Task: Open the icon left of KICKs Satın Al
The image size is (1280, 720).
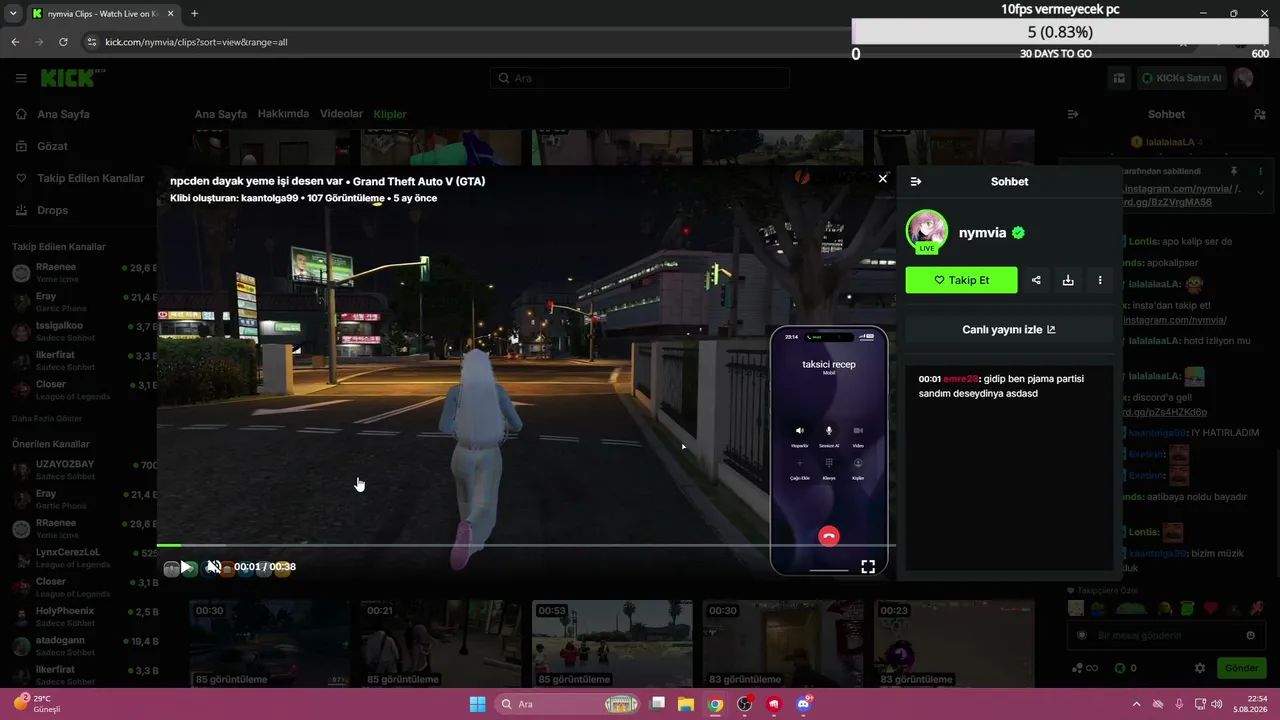Action: point(1120,78)
